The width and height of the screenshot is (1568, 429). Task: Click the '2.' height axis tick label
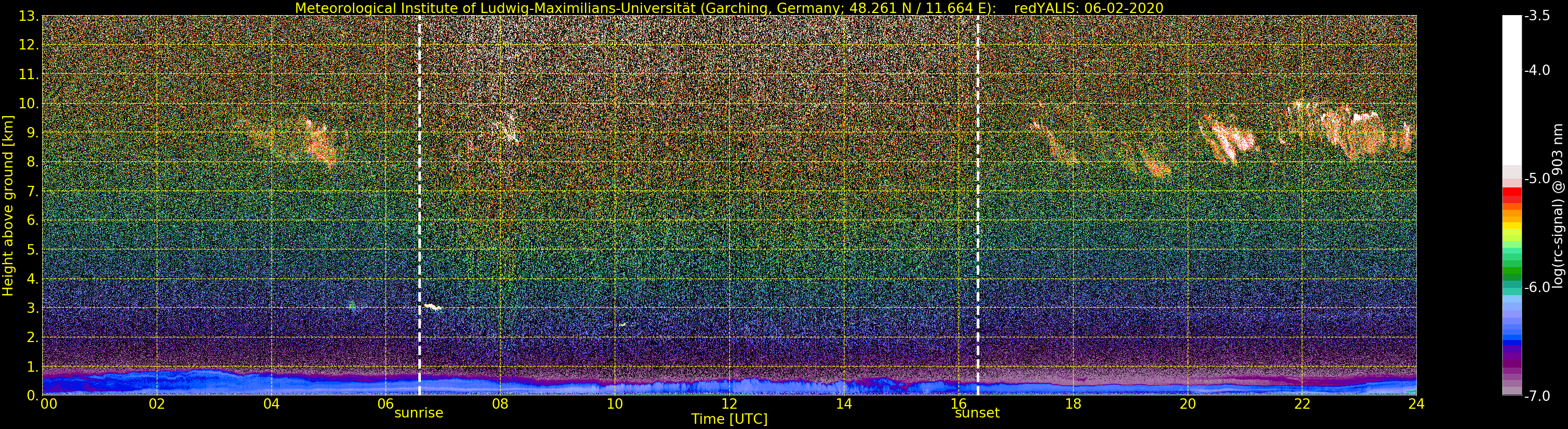(33, 337)
